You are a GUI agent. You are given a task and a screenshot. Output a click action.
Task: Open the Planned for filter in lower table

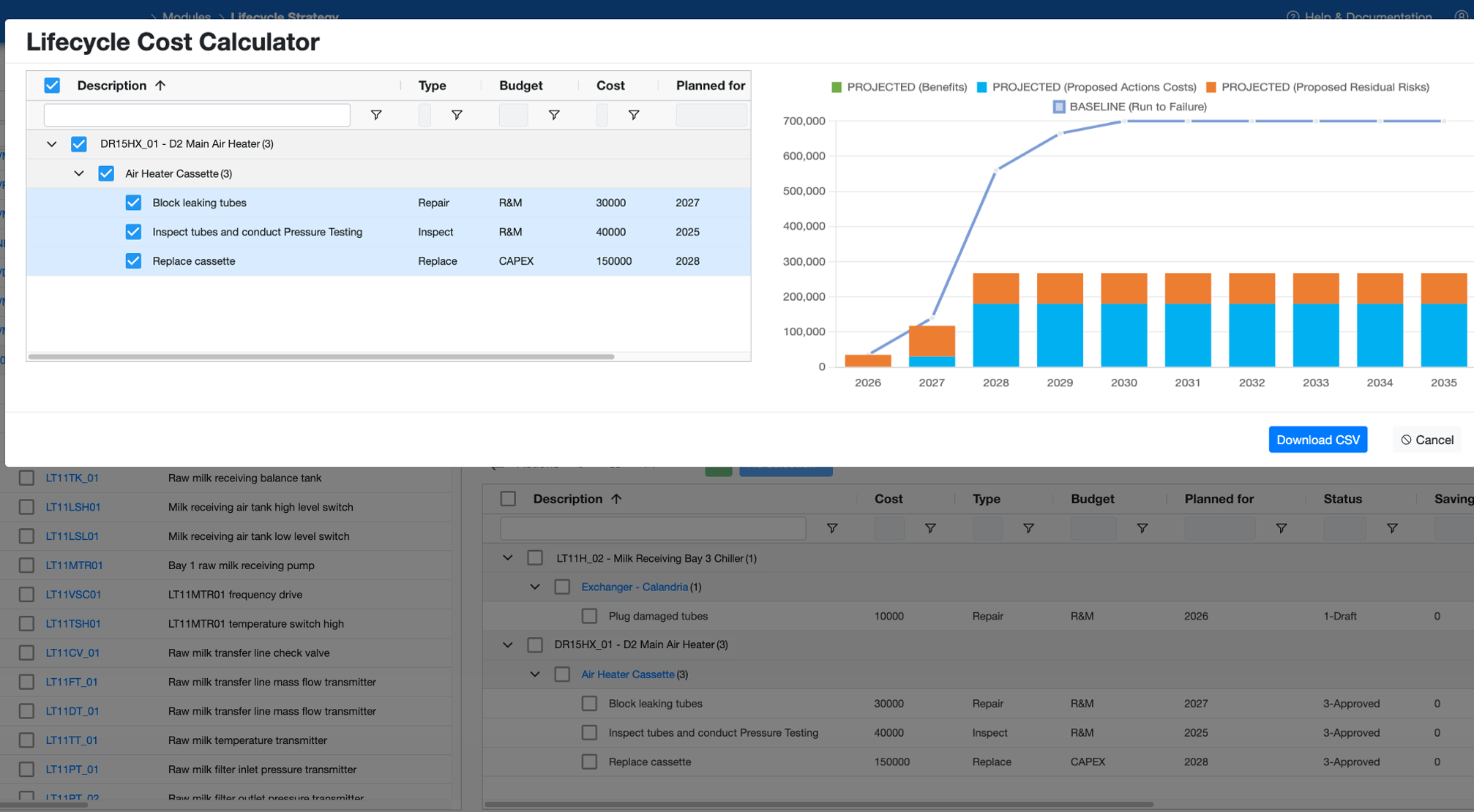click(x=1281, y=528)
